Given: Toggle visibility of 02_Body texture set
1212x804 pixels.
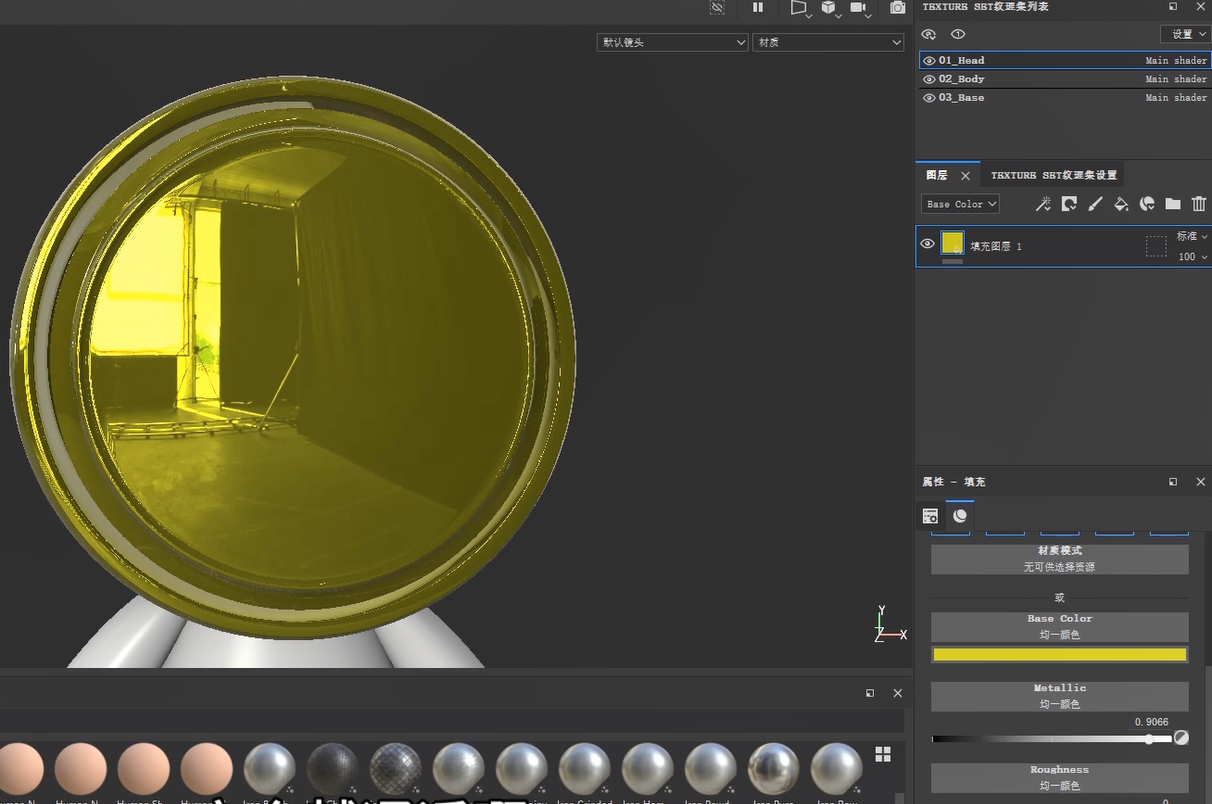Looking at the screenshot, I should click(x=929, y=79).
